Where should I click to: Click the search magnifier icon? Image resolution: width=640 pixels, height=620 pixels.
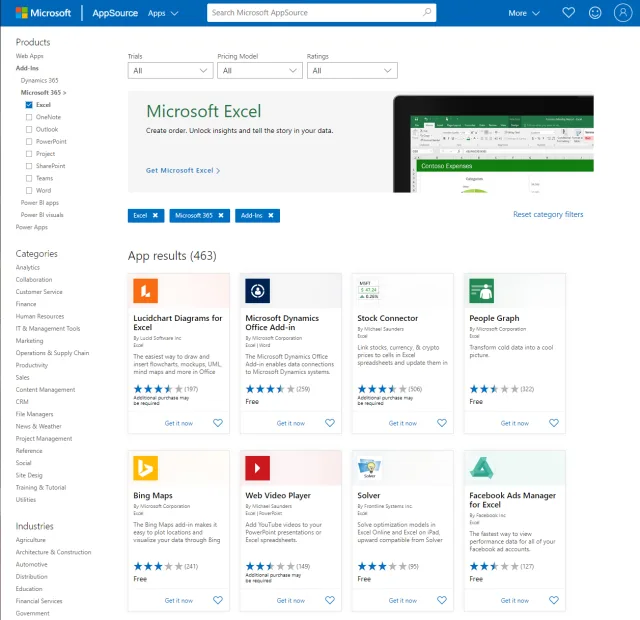[x=427, y=13]
